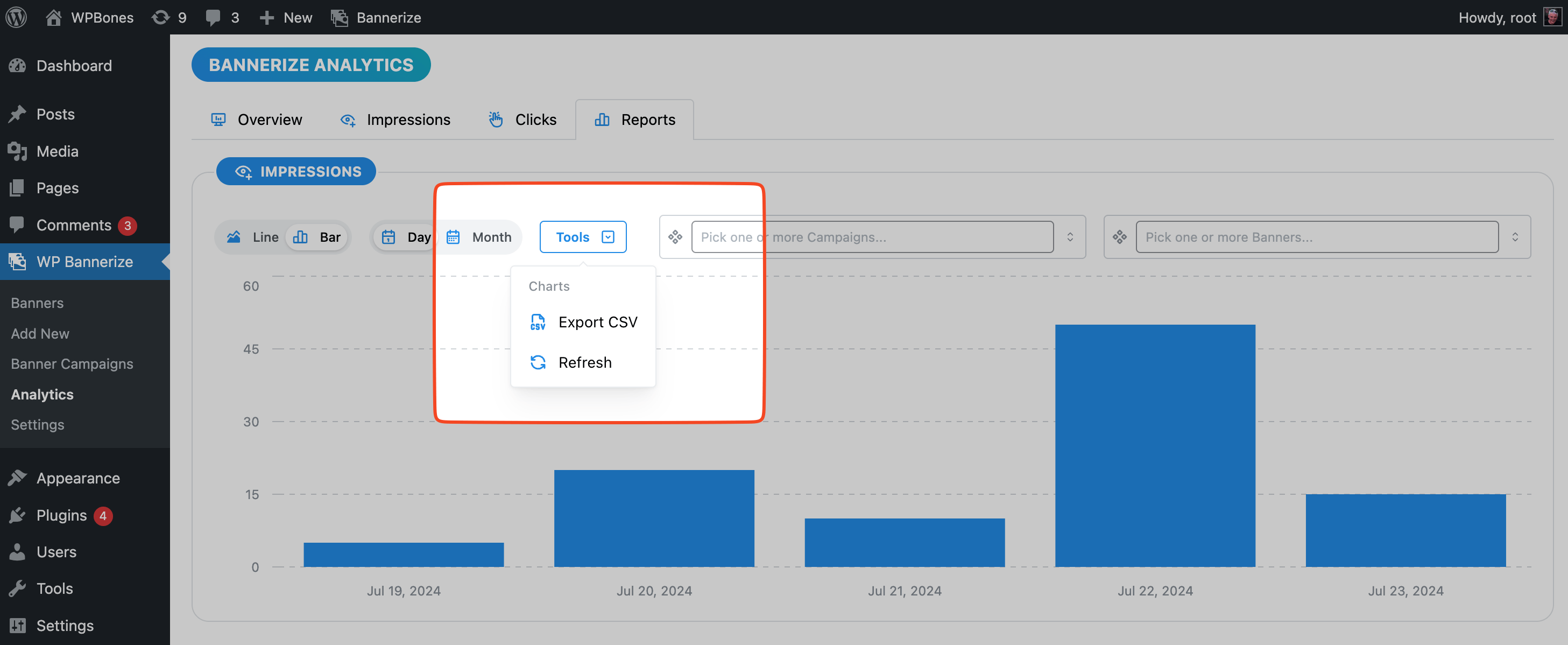Click the Pages document icon
Screen dimensions: 1568x645
[x=18, y=187]
